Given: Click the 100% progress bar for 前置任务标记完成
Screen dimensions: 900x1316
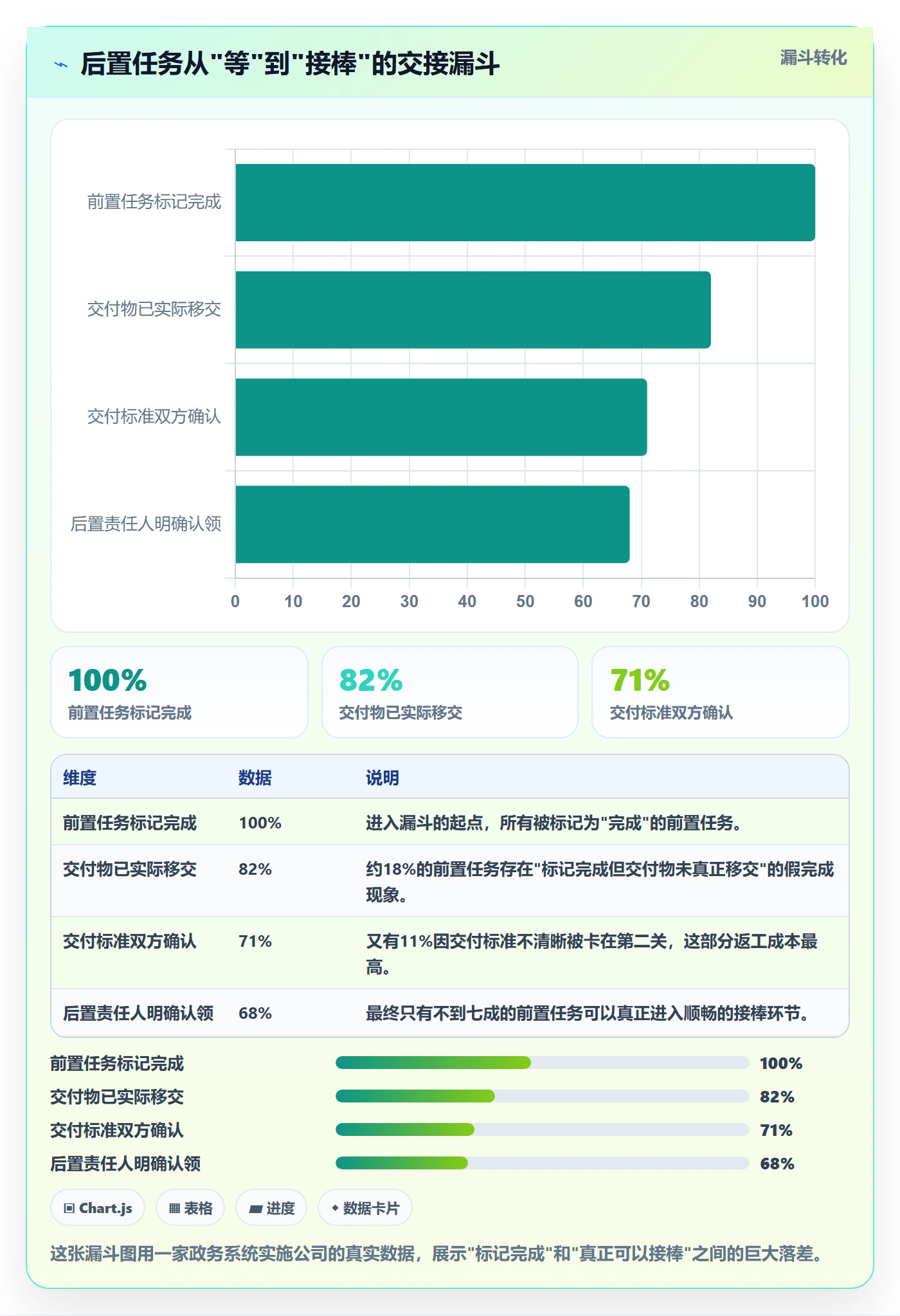Looking at the screenshot, I should click(543, 1063).
